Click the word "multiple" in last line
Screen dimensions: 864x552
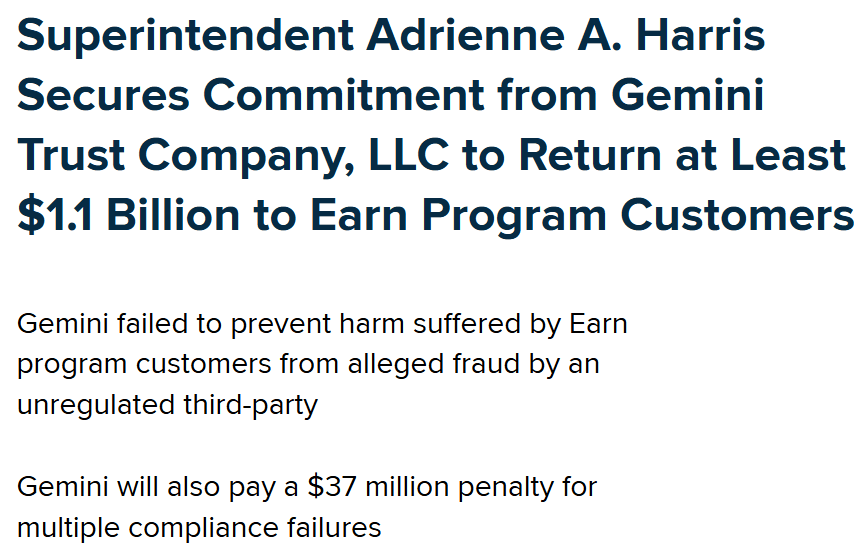point(68,528)
